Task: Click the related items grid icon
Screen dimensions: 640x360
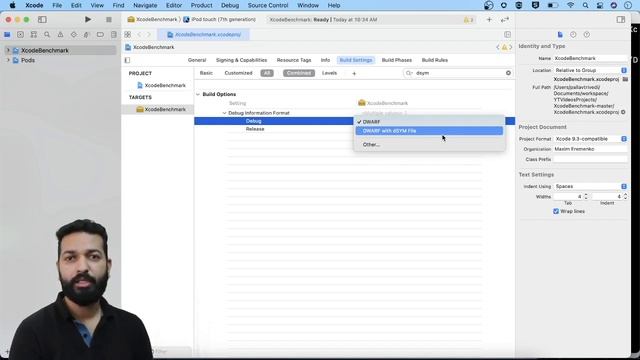Action: pos(128,35)
